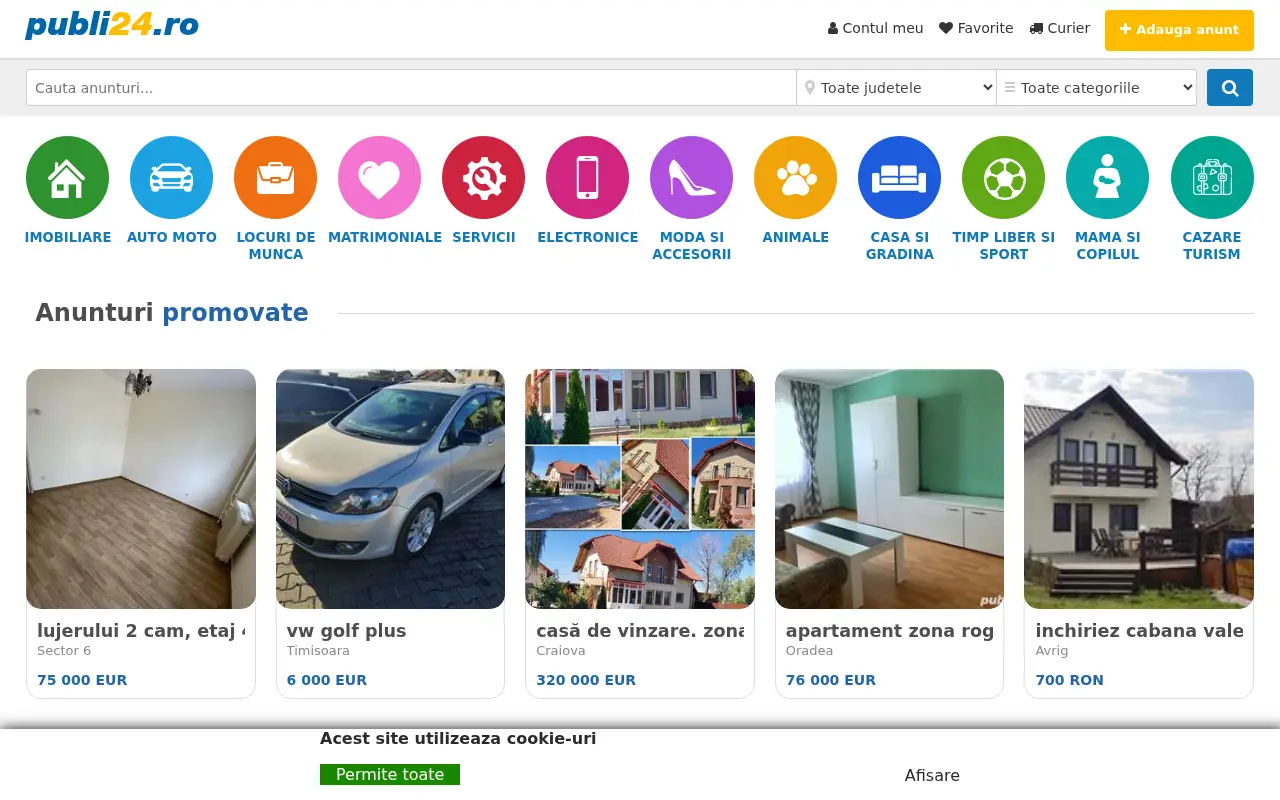
Task: Click the vw golf plus listing title
Action: coord(347,631)
